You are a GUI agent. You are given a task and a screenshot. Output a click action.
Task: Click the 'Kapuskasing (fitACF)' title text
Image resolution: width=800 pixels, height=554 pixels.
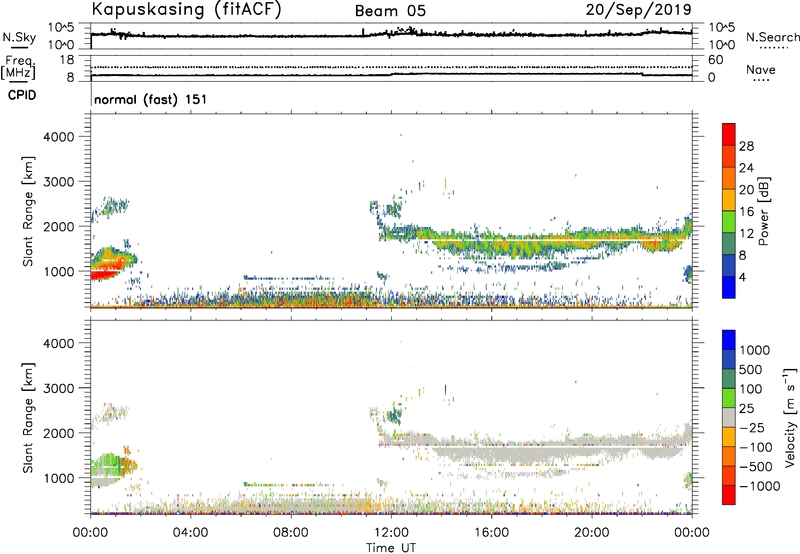click(x=186, y=10)
